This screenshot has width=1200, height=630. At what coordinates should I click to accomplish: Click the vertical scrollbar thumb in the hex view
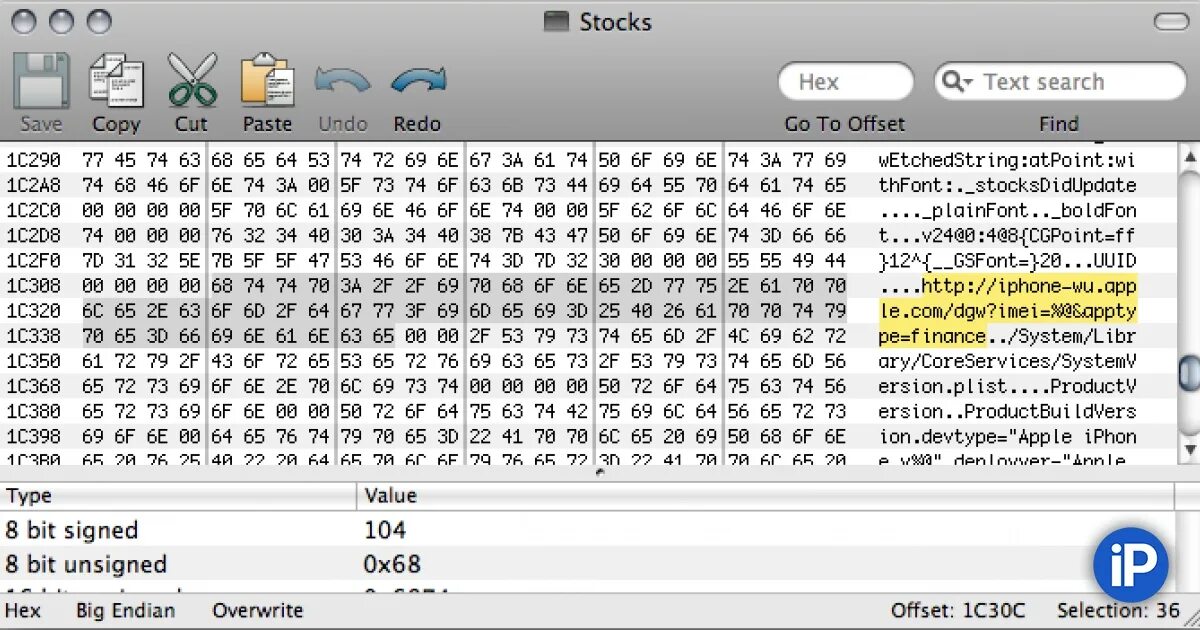coord(1189,372)
